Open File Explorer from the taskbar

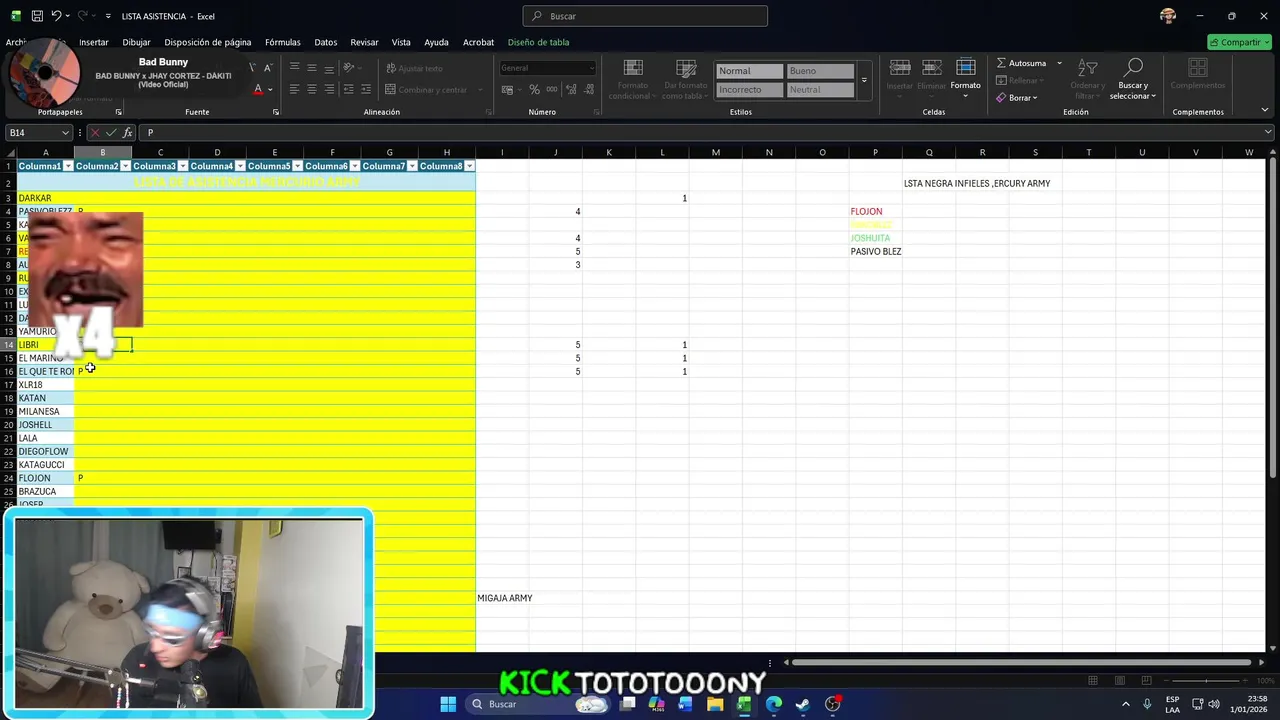pyautogui.click(x=715, y=704)
